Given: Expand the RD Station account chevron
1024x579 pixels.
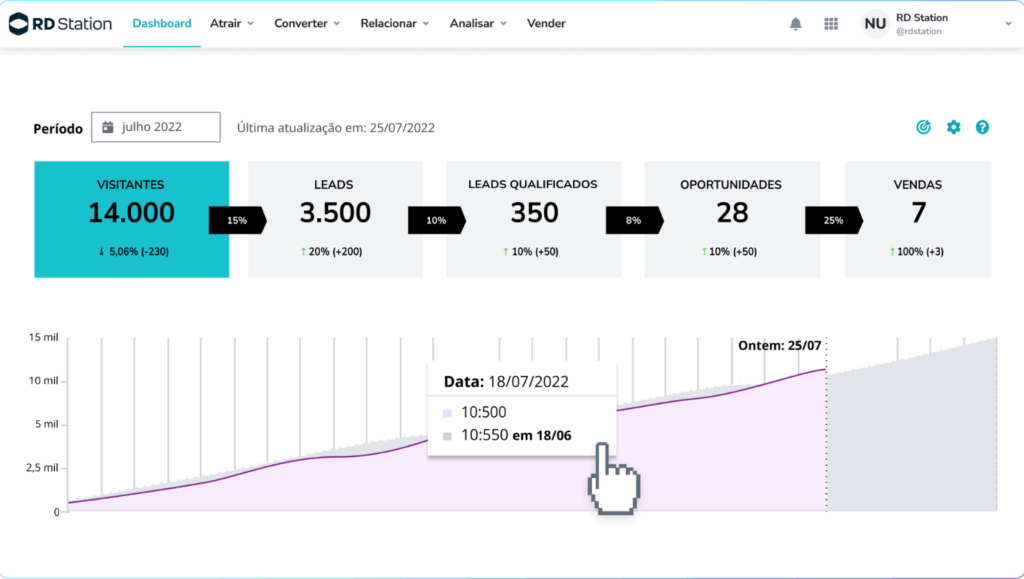Looking at the screenshot, I should tap(1008, 23).
